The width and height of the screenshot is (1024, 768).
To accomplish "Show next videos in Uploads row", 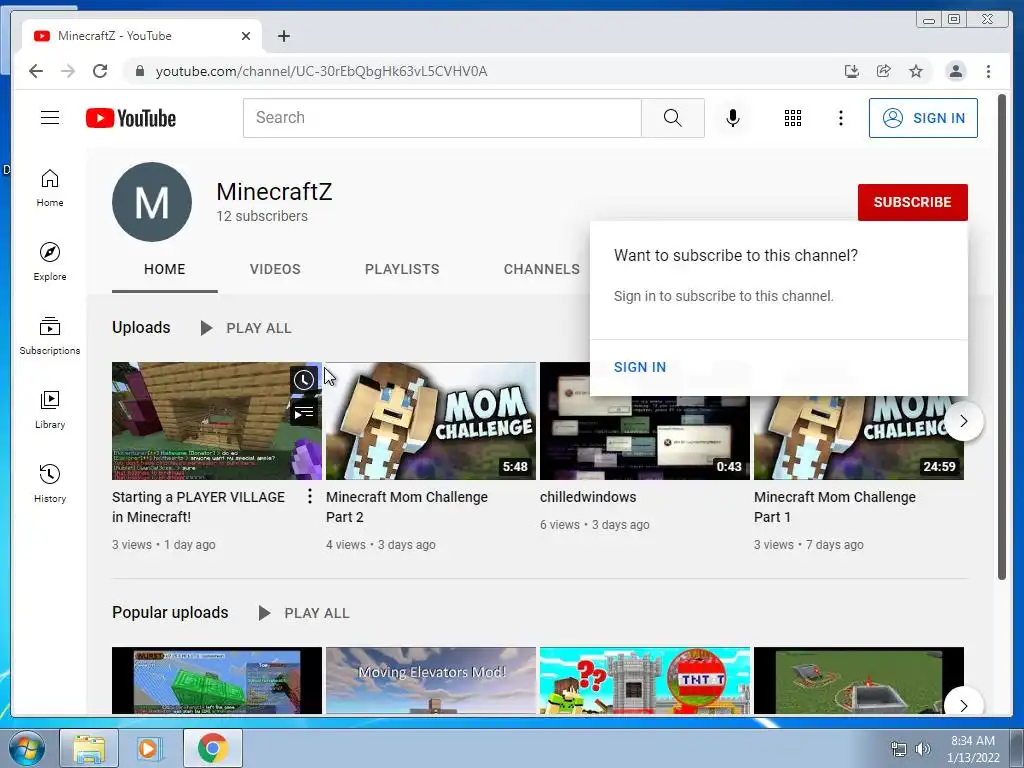I will 963,421.
